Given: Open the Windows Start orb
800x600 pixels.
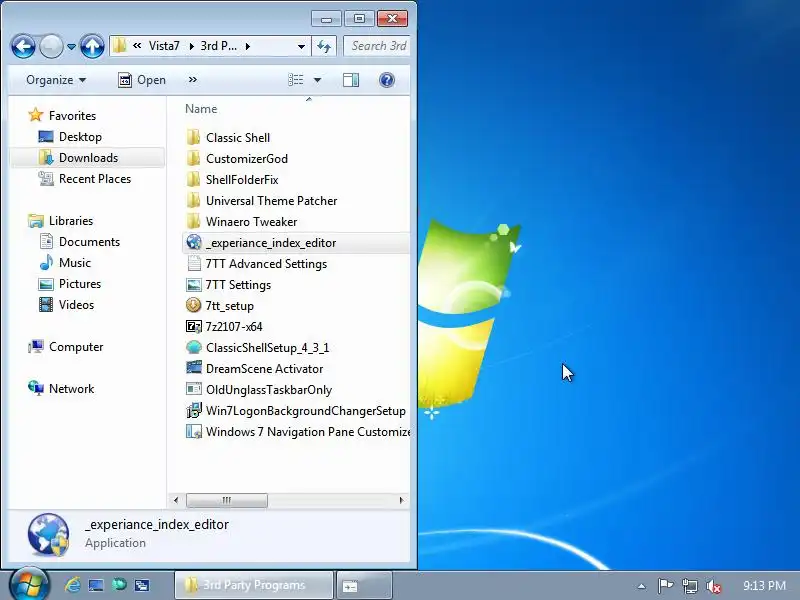Looking at the screenshot, I should 29,583.
